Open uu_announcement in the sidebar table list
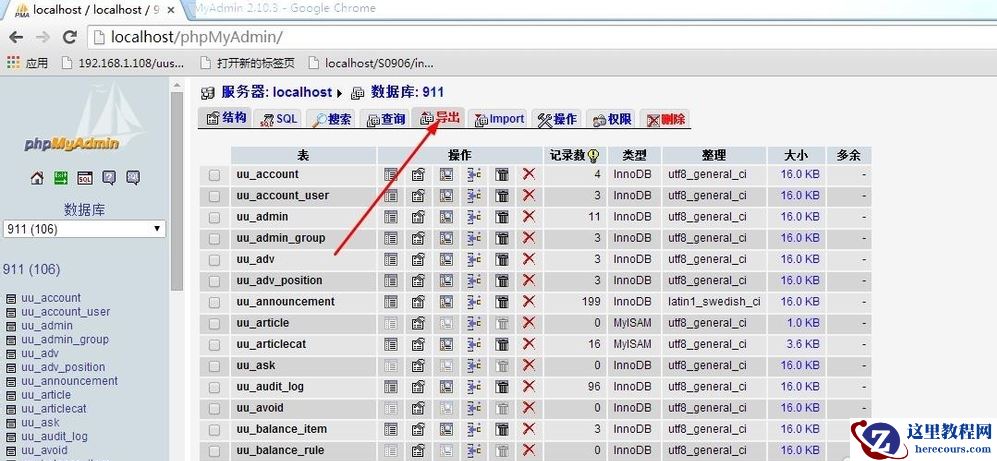The image size is (997, 461). point(69,381)
